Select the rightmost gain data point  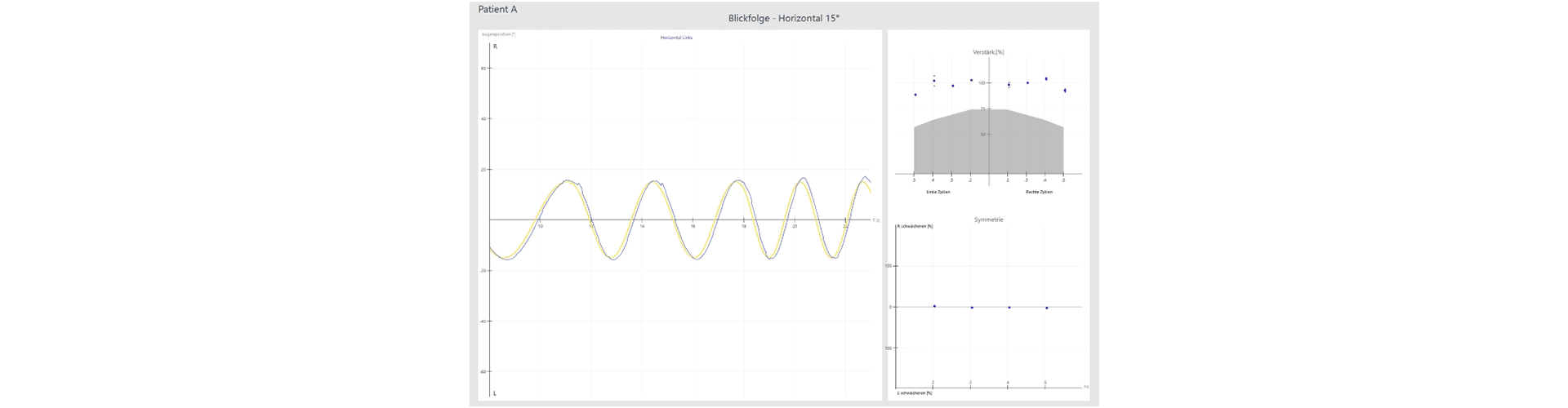pyautogui.click(x=1064, y=91)
